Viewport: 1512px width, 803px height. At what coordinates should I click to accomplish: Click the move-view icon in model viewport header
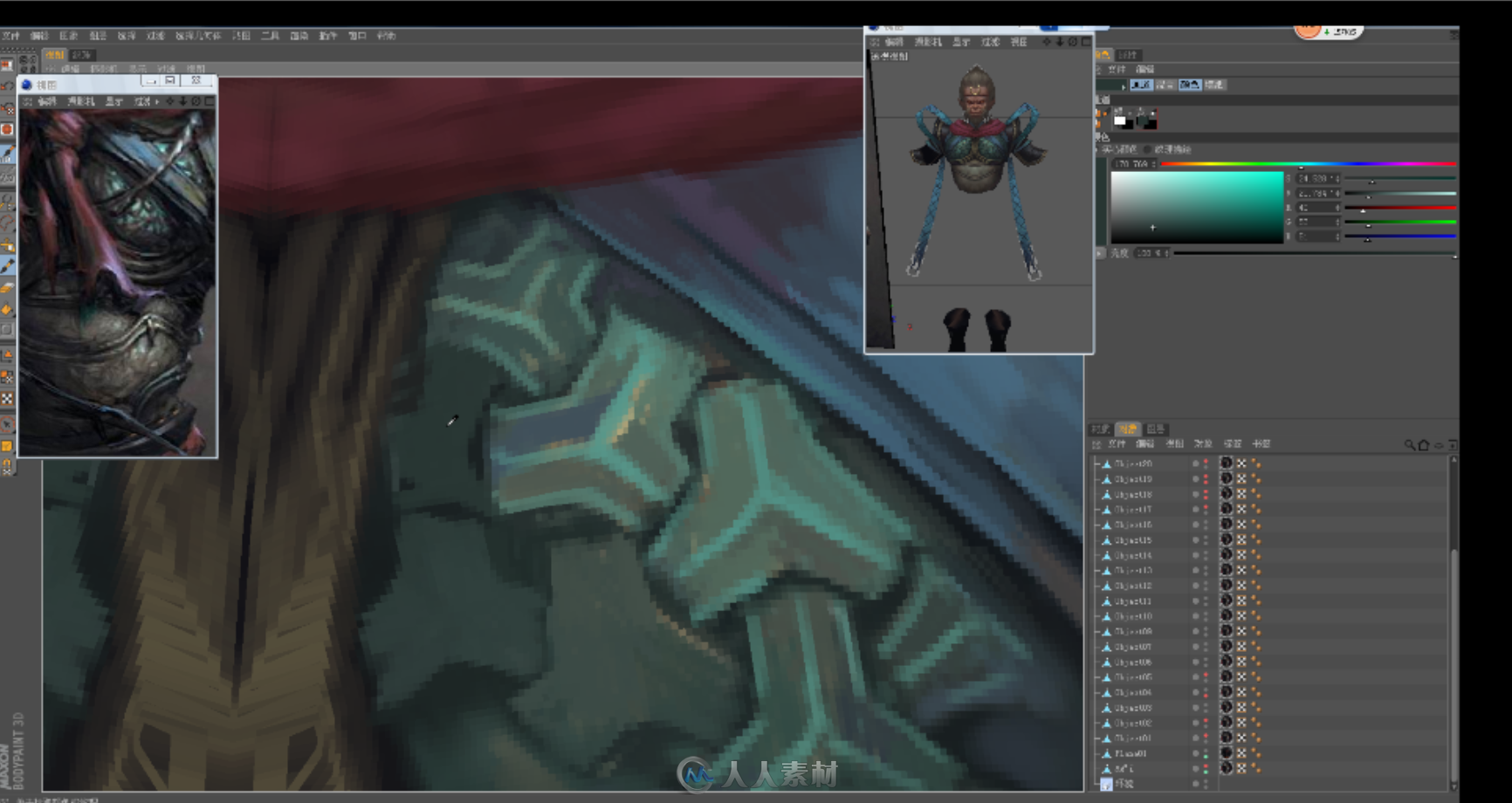pyautogui.click(x=1047, y=41)
